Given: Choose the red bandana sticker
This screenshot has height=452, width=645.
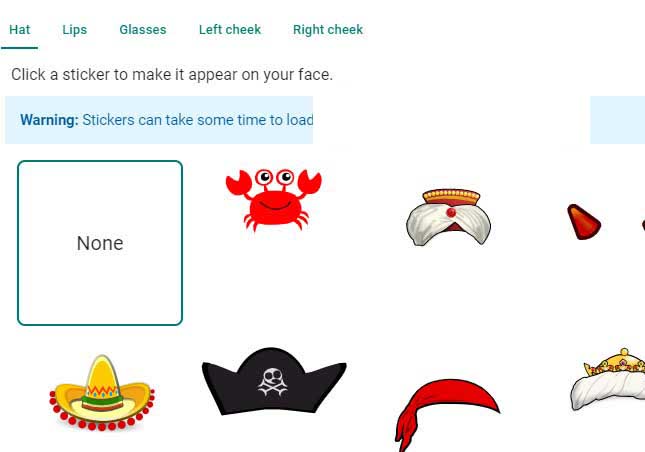Looking at the screenshot, I should point(447,415).
